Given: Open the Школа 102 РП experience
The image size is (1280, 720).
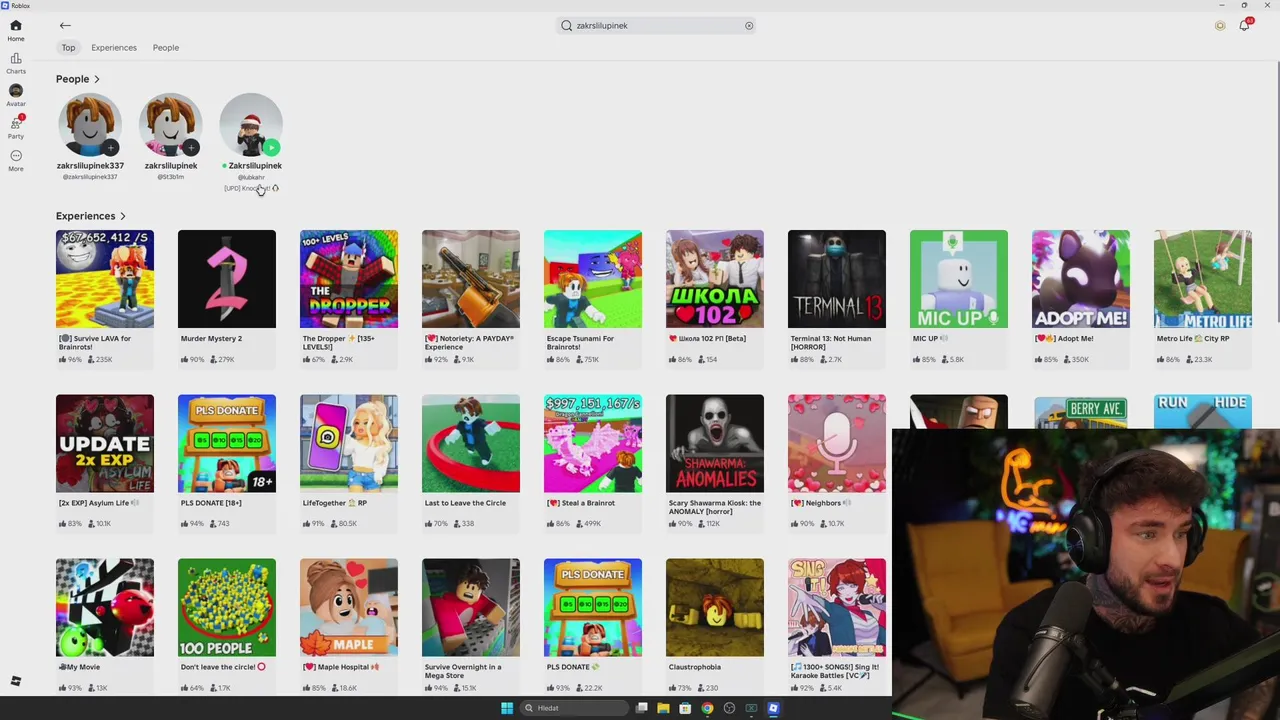Looking at the screenshot, I should (715, 279).
